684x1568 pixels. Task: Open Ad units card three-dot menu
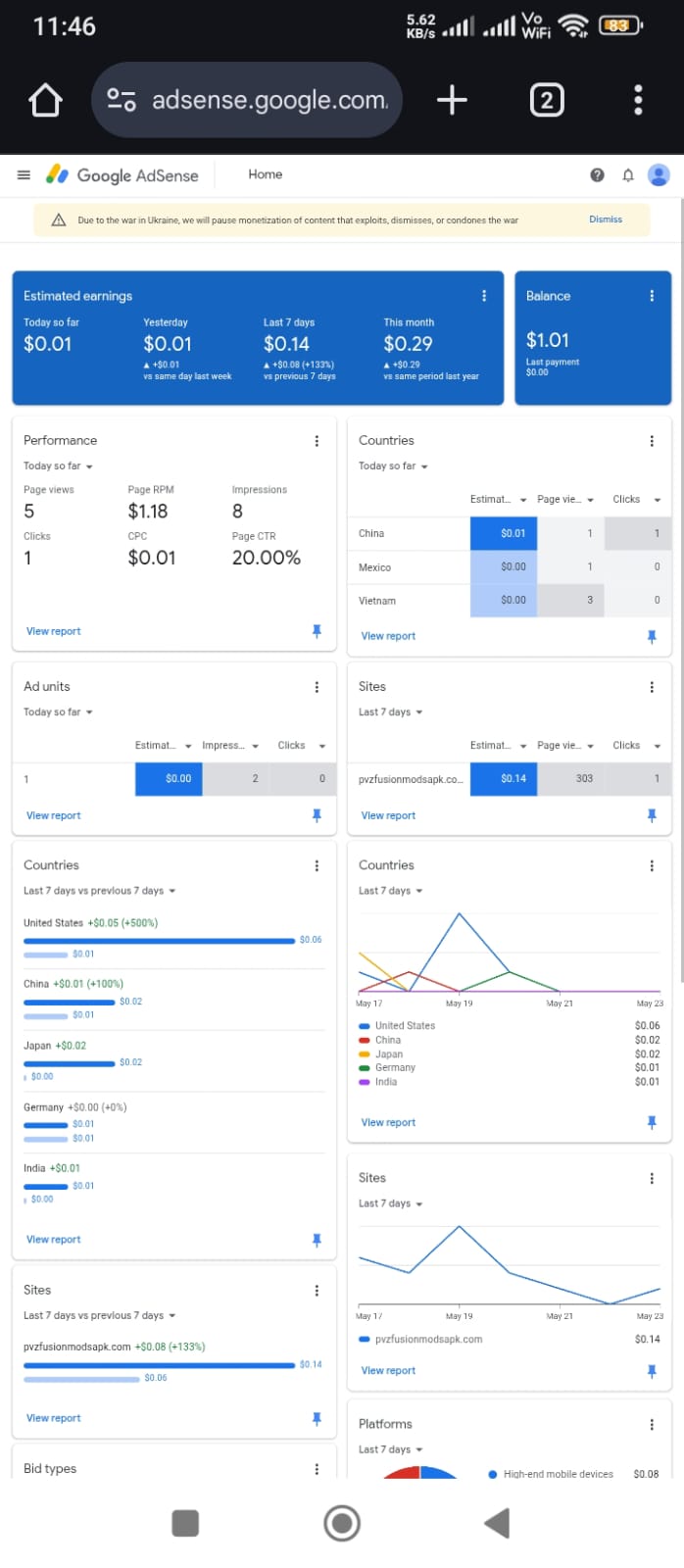tap(317, 687)
